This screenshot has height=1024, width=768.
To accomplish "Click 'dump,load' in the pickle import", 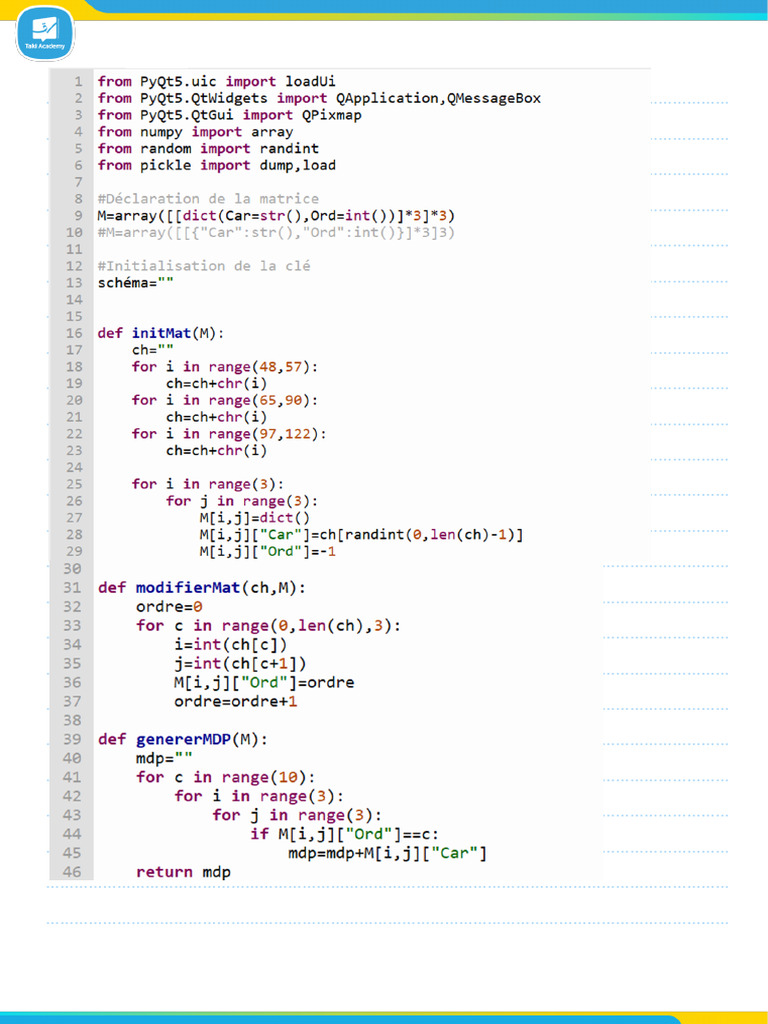I will tap(298, 165).
